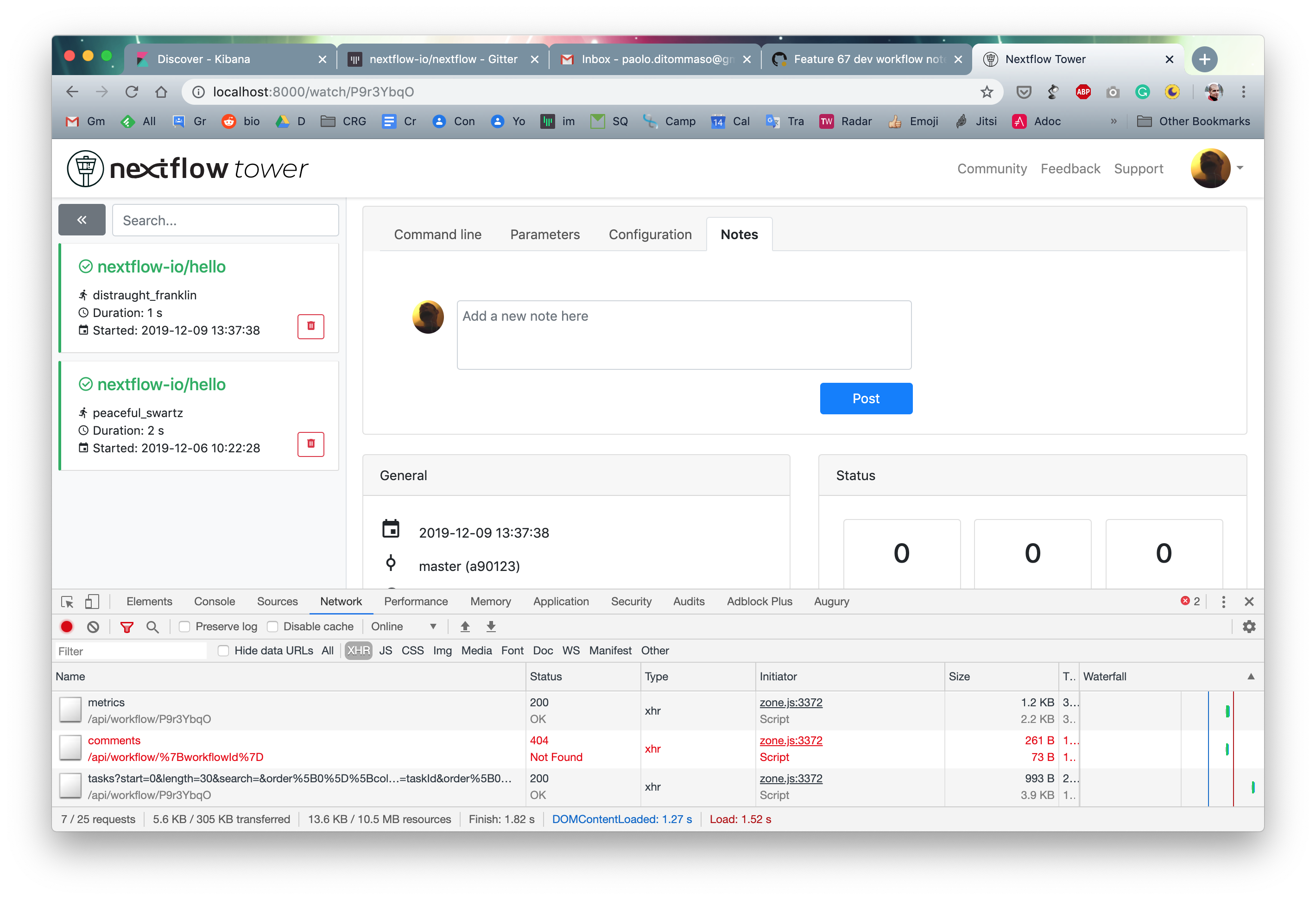Click the Search workflows field
The height and width of the screenshot is (900, 1316).
[x=225, y=220]
